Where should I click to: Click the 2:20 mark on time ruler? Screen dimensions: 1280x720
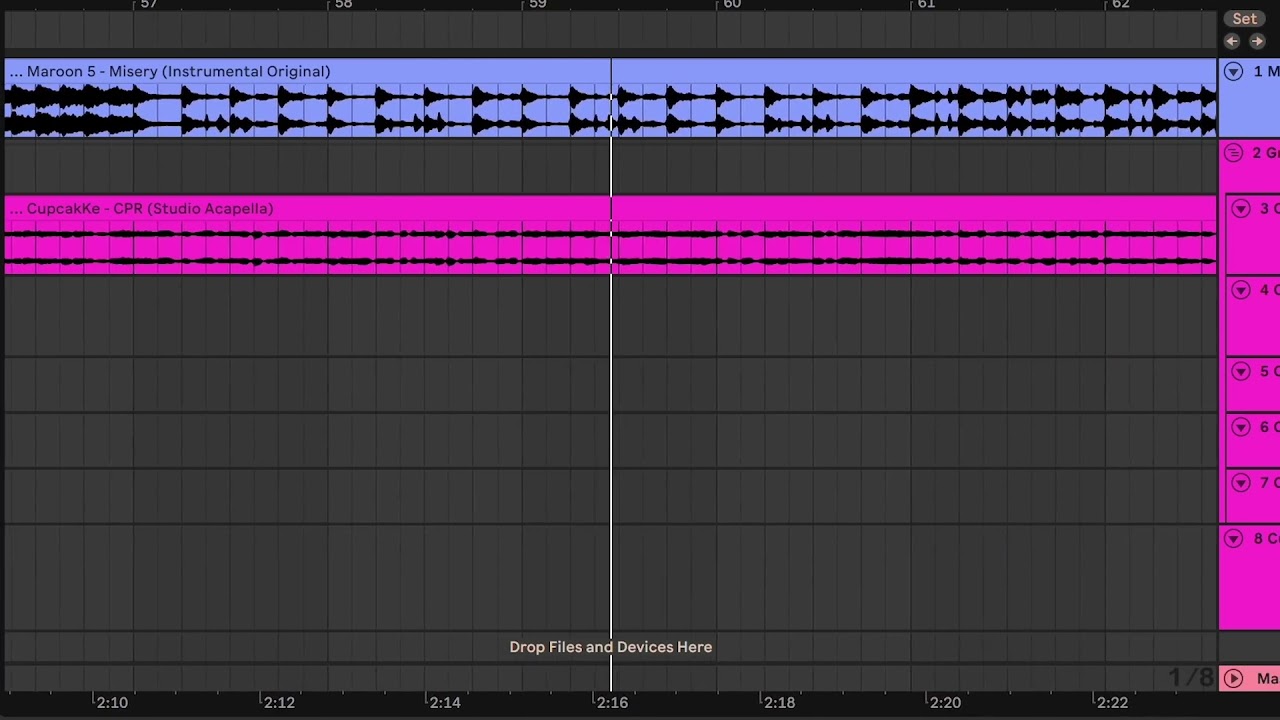945,703
